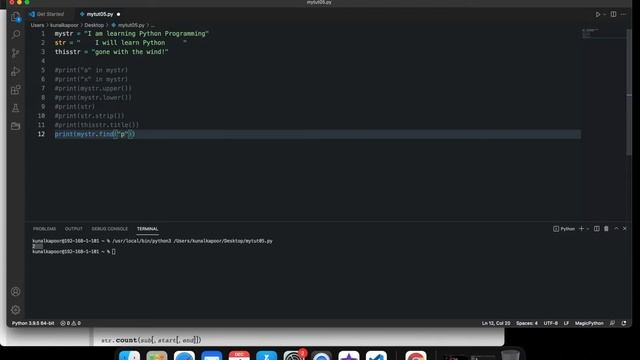640x360 pixels.
Task: Open Finder from the Dock
Action: [129, 356]
